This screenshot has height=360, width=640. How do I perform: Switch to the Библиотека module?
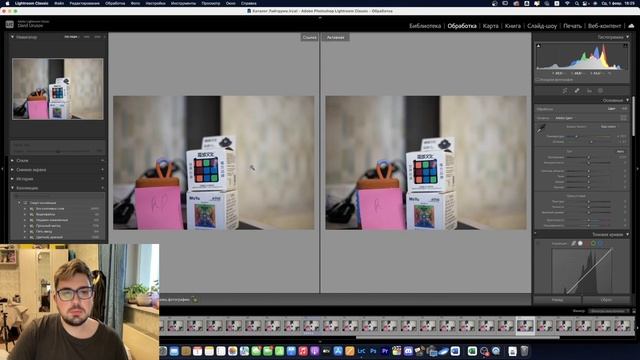point(425,26)
